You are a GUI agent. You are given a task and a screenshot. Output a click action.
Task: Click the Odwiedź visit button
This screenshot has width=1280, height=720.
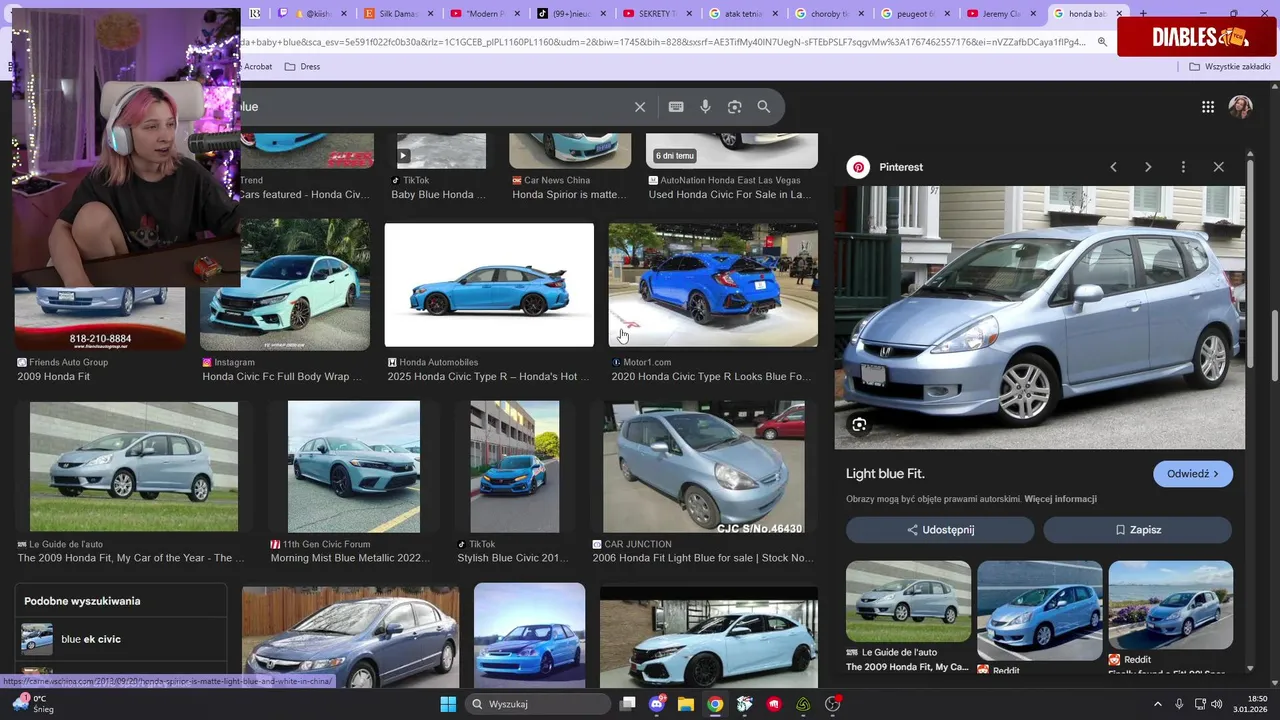point(1193,474)
